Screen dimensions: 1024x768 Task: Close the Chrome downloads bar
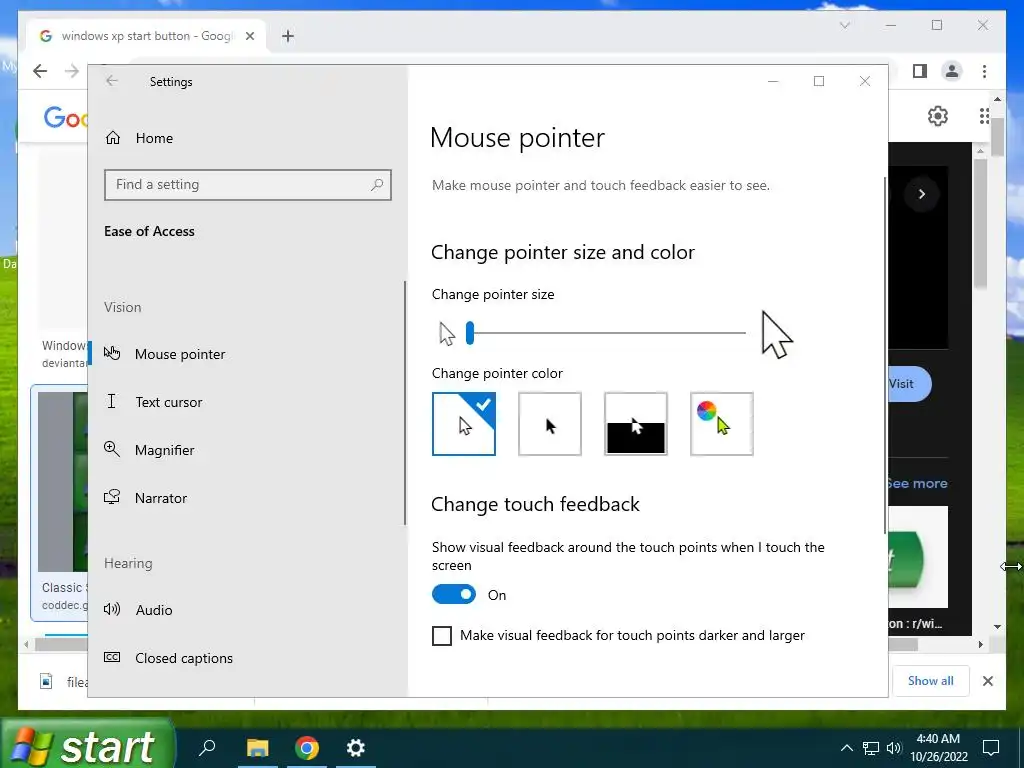pos(988,681)
